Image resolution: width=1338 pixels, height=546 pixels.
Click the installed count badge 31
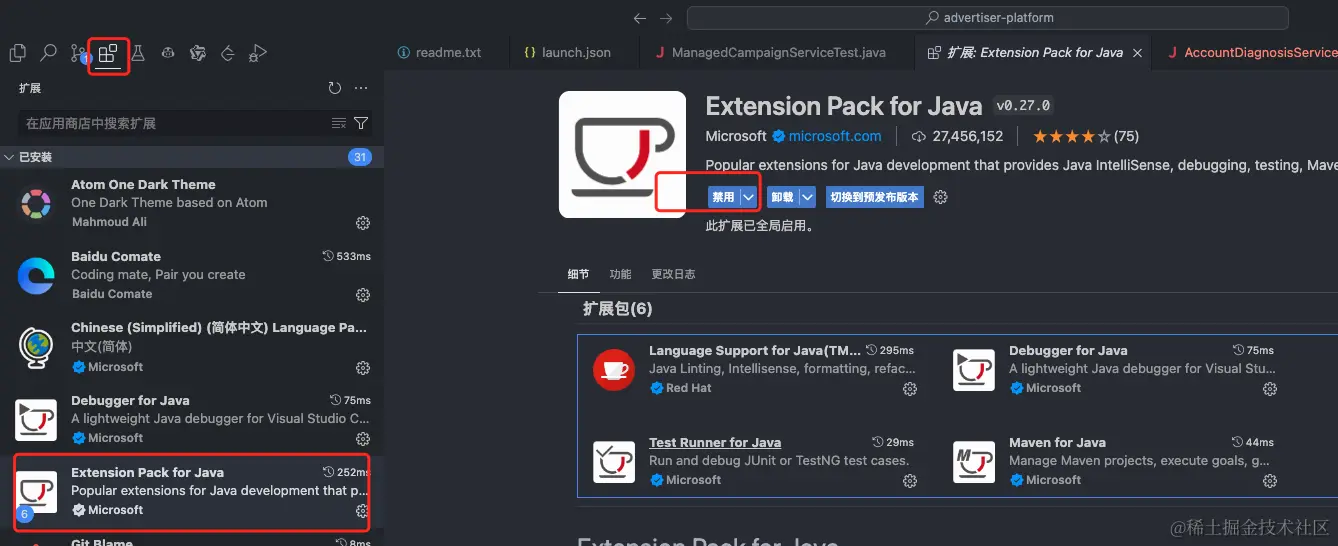360,157
